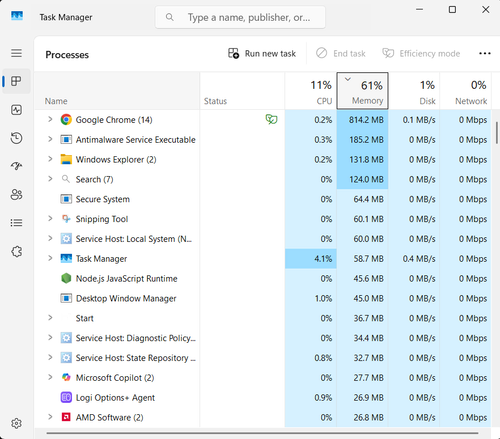Click the search magnifier icon in search box
The image size is (500, 439).
click(170, 17)
